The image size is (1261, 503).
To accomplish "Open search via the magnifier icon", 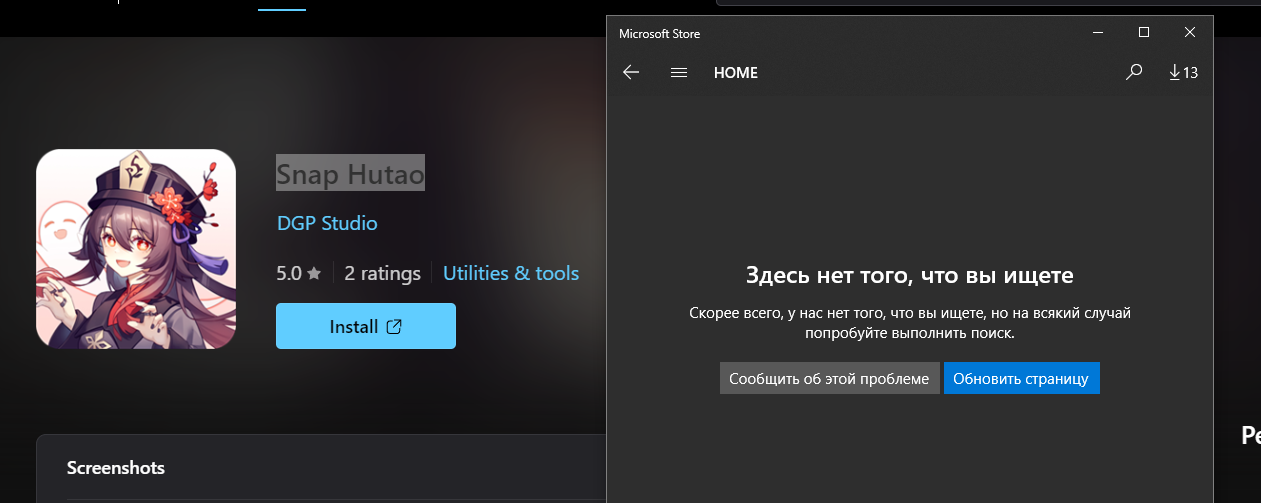I will point(1134,72).
